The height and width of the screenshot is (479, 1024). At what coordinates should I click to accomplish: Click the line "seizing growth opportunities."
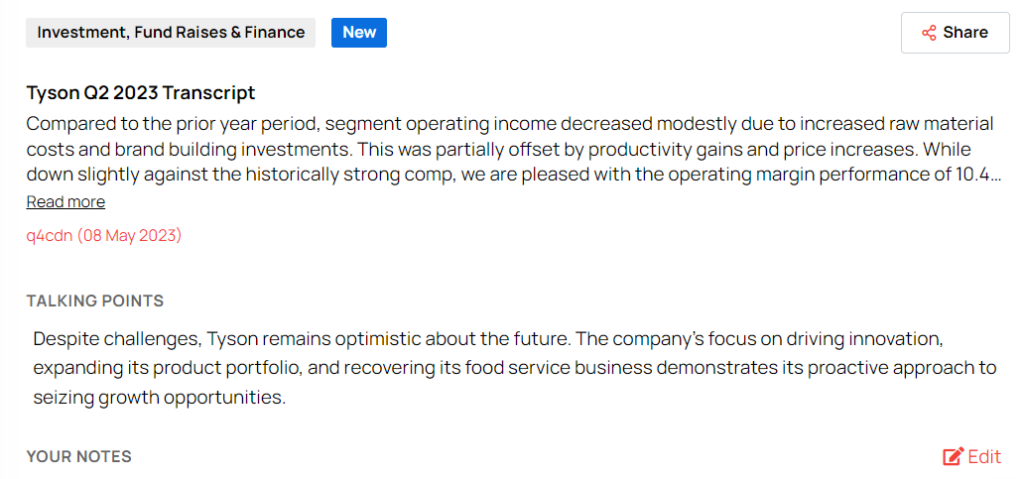coord(159,398)
